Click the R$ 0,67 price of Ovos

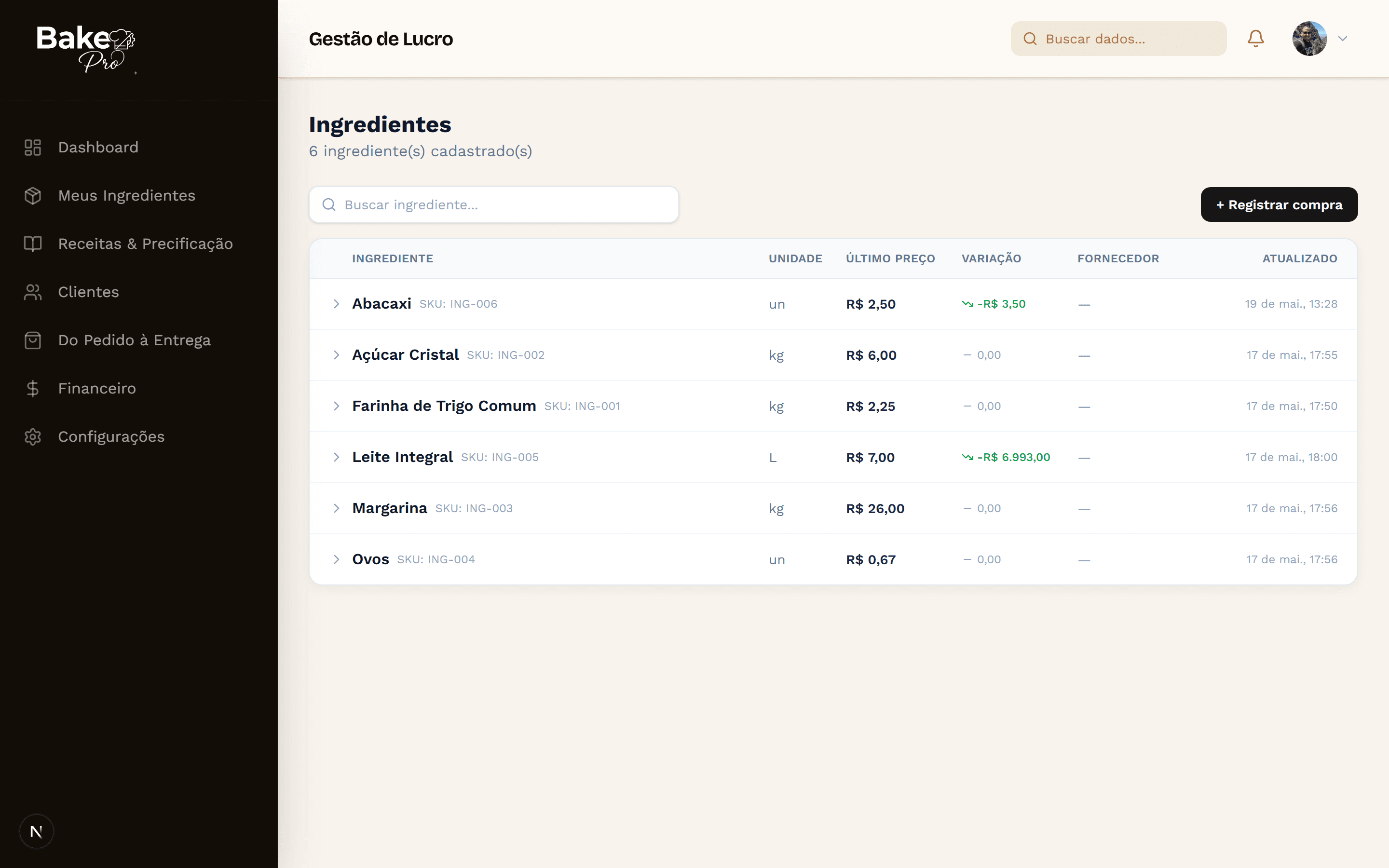click(871, 560)
